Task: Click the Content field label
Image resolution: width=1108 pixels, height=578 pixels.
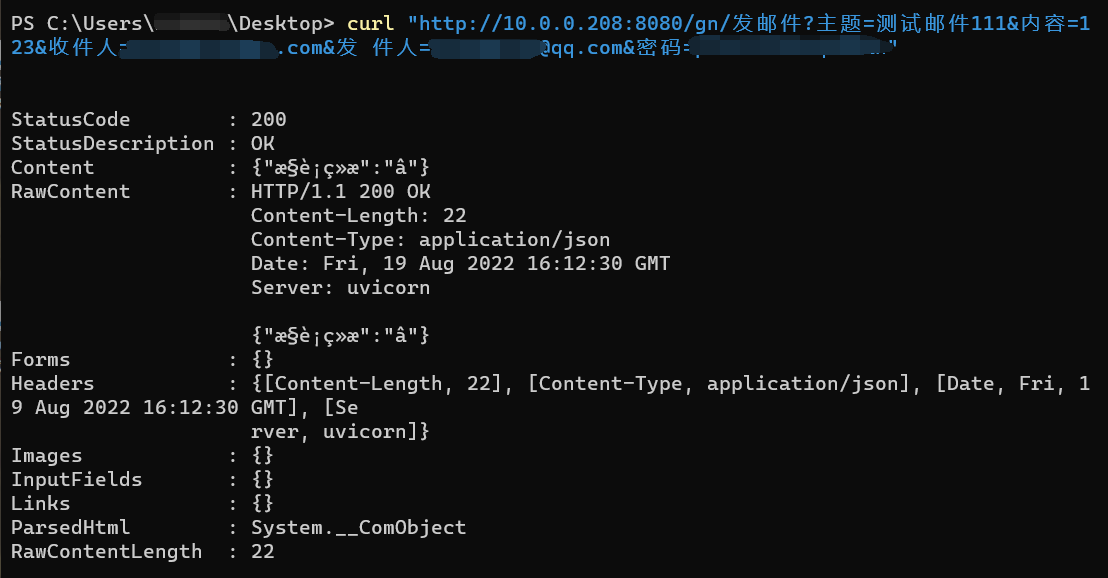Action: coord(52,167)
